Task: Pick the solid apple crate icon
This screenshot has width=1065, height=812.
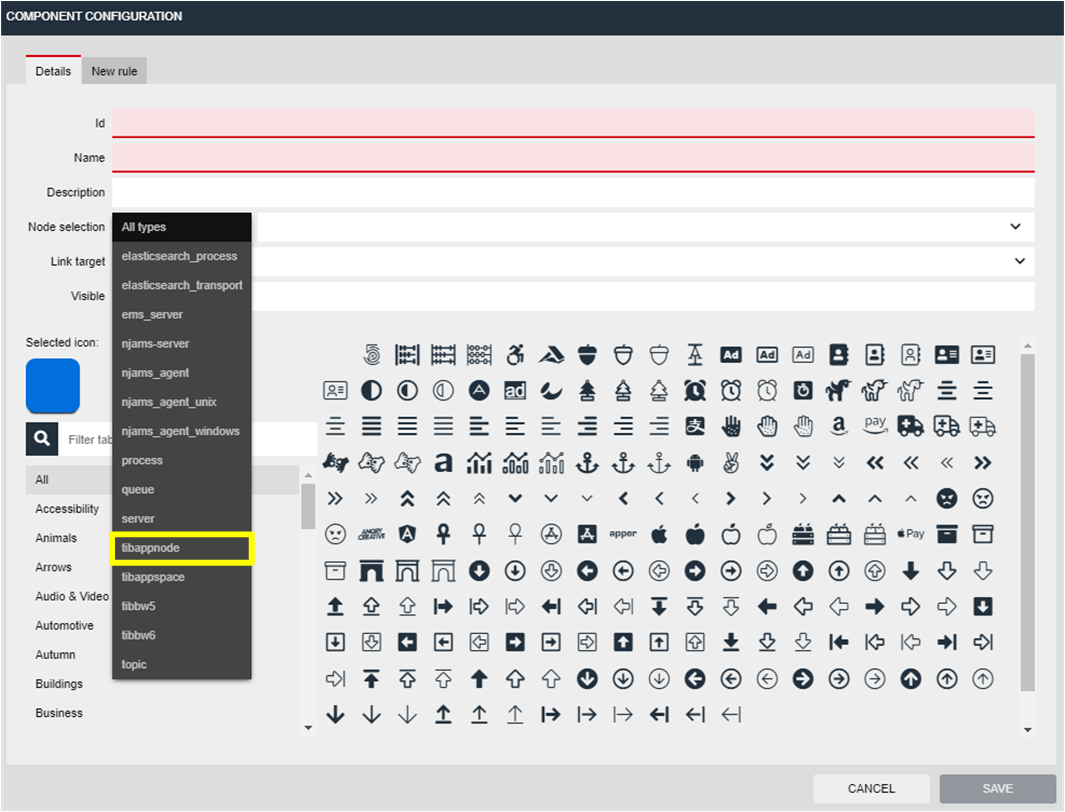Action: pyautogui.click(x=803, y=534)
